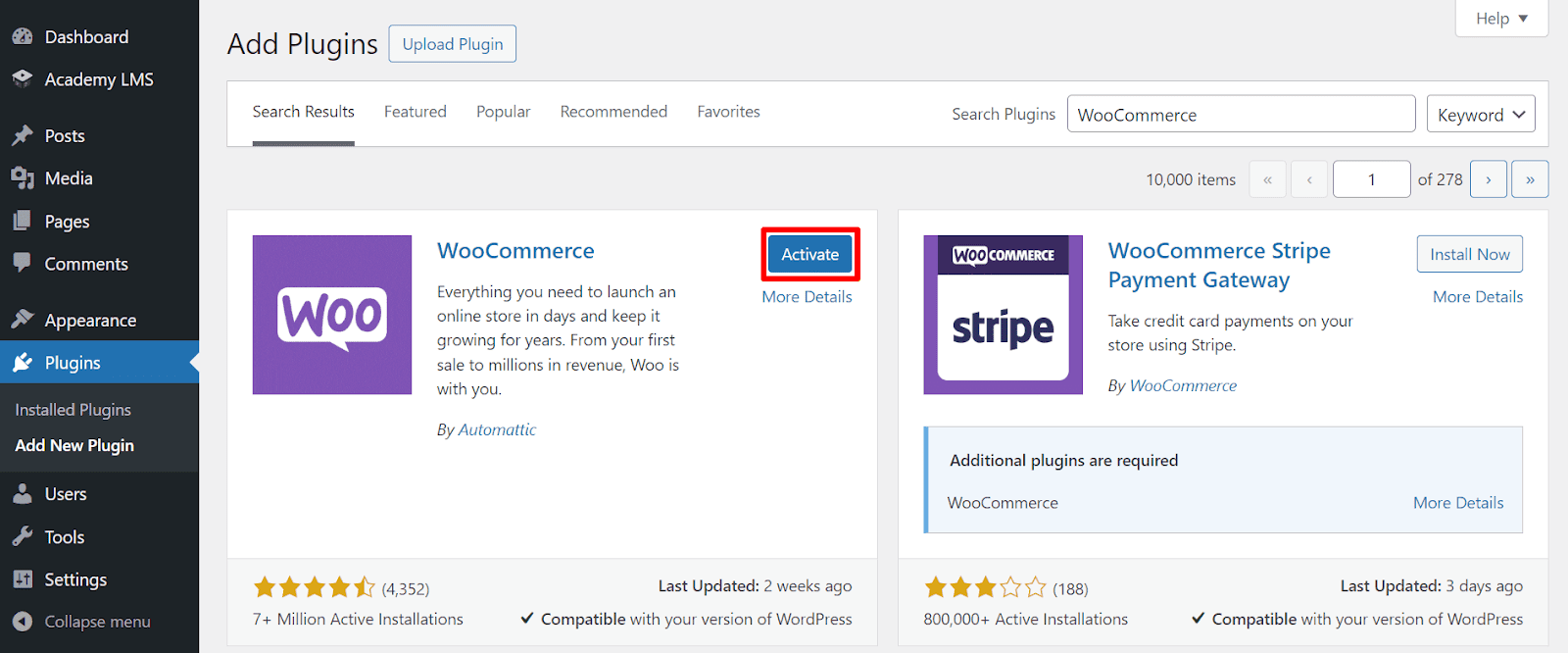Open the Dashboard gauge icon
This screenshot has width=1568, height=653.
[23, 35]
